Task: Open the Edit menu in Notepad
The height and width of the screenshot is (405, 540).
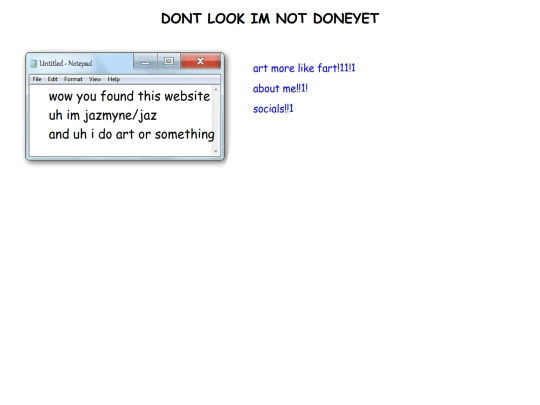Action: [x=52, y=79]
